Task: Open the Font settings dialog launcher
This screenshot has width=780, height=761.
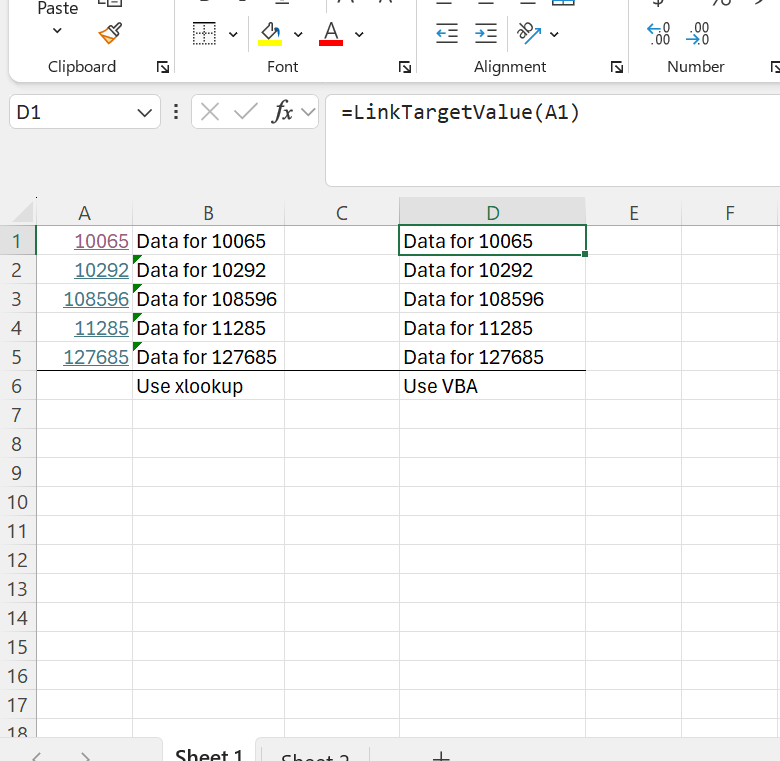Action: click(x=404, y=67)
